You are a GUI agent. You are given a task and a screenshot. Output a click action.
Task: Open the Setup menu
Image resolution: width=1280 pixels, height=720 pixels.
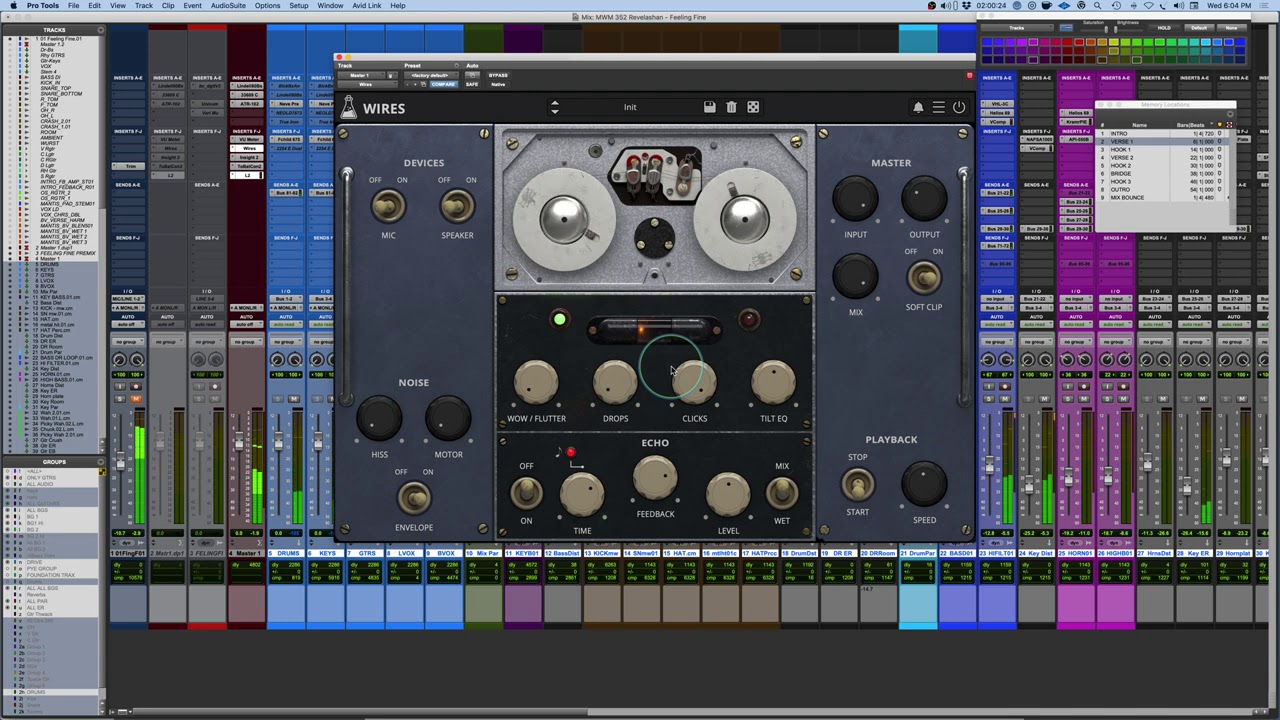[298, 5]
